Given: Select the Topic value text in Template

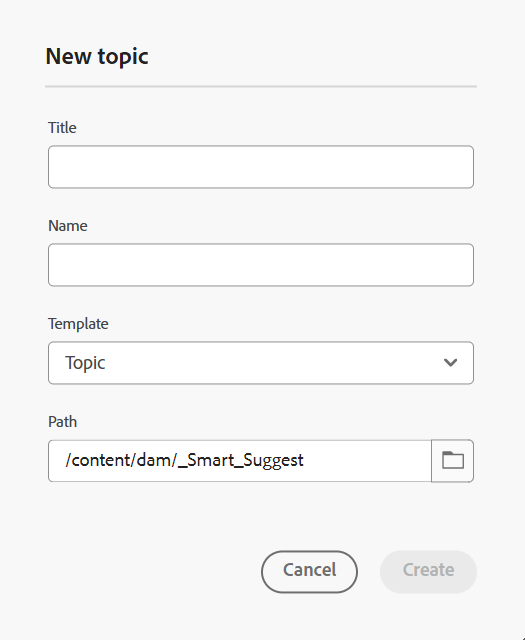Looking at the screenshot, I should pyautogui.click(x=85, y=363).
